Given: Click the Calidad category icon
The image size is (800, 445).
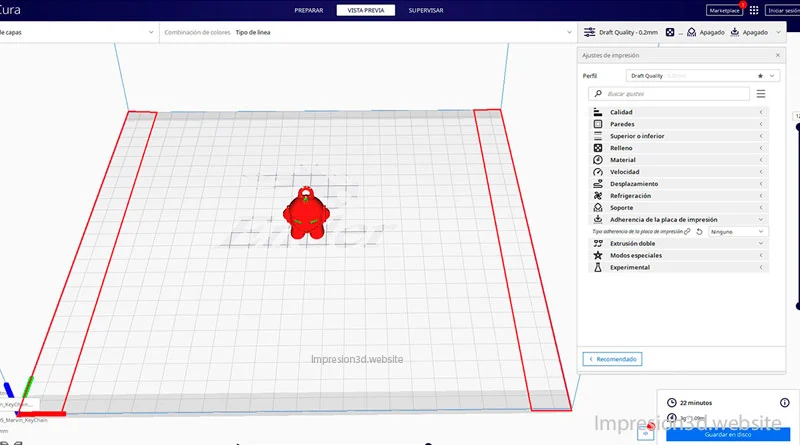Looking at the screenshot, I should (x=598, y=112).
